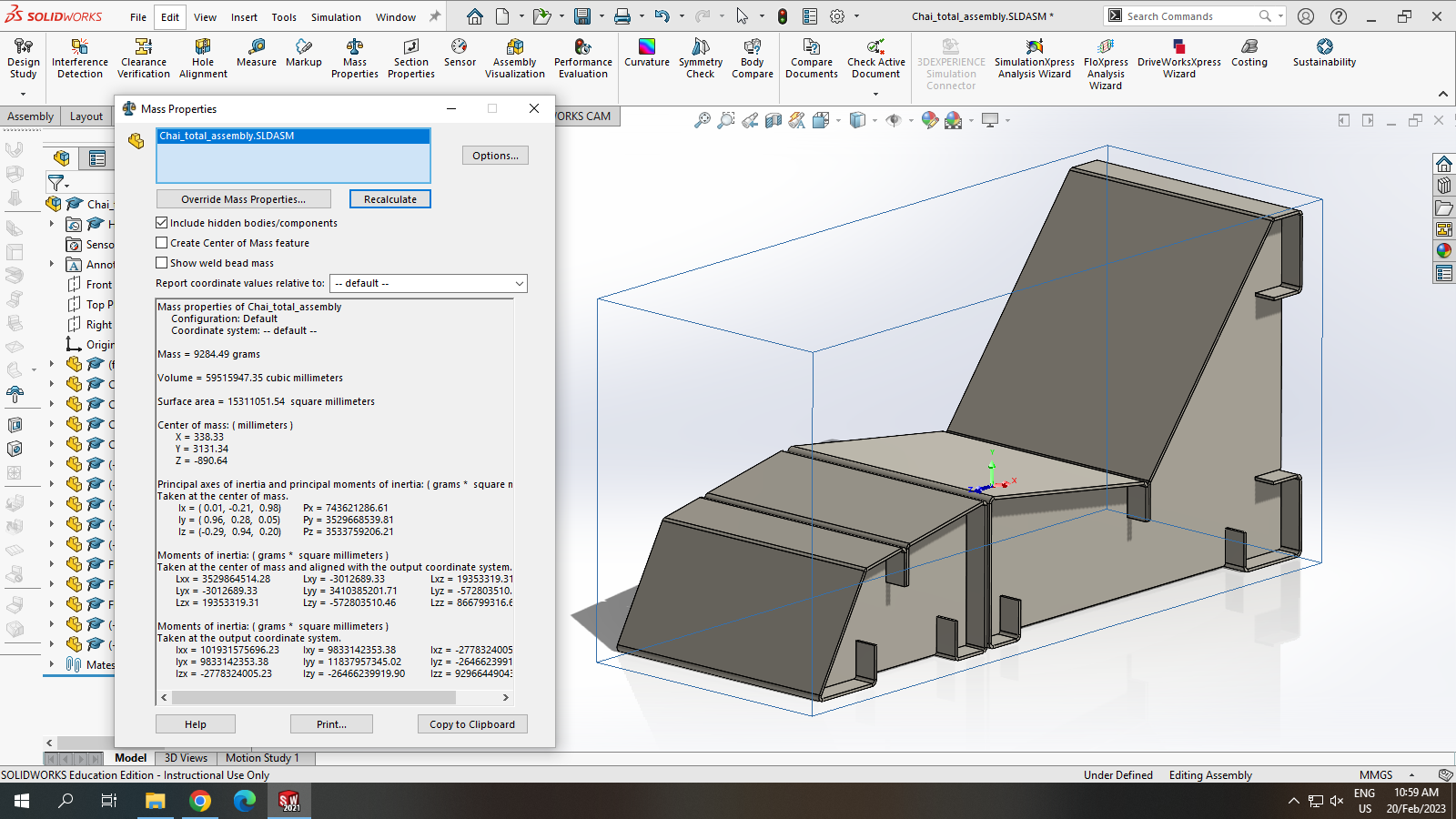Run Performance Evaluation
1456x819 pixels.
point(583,58)
